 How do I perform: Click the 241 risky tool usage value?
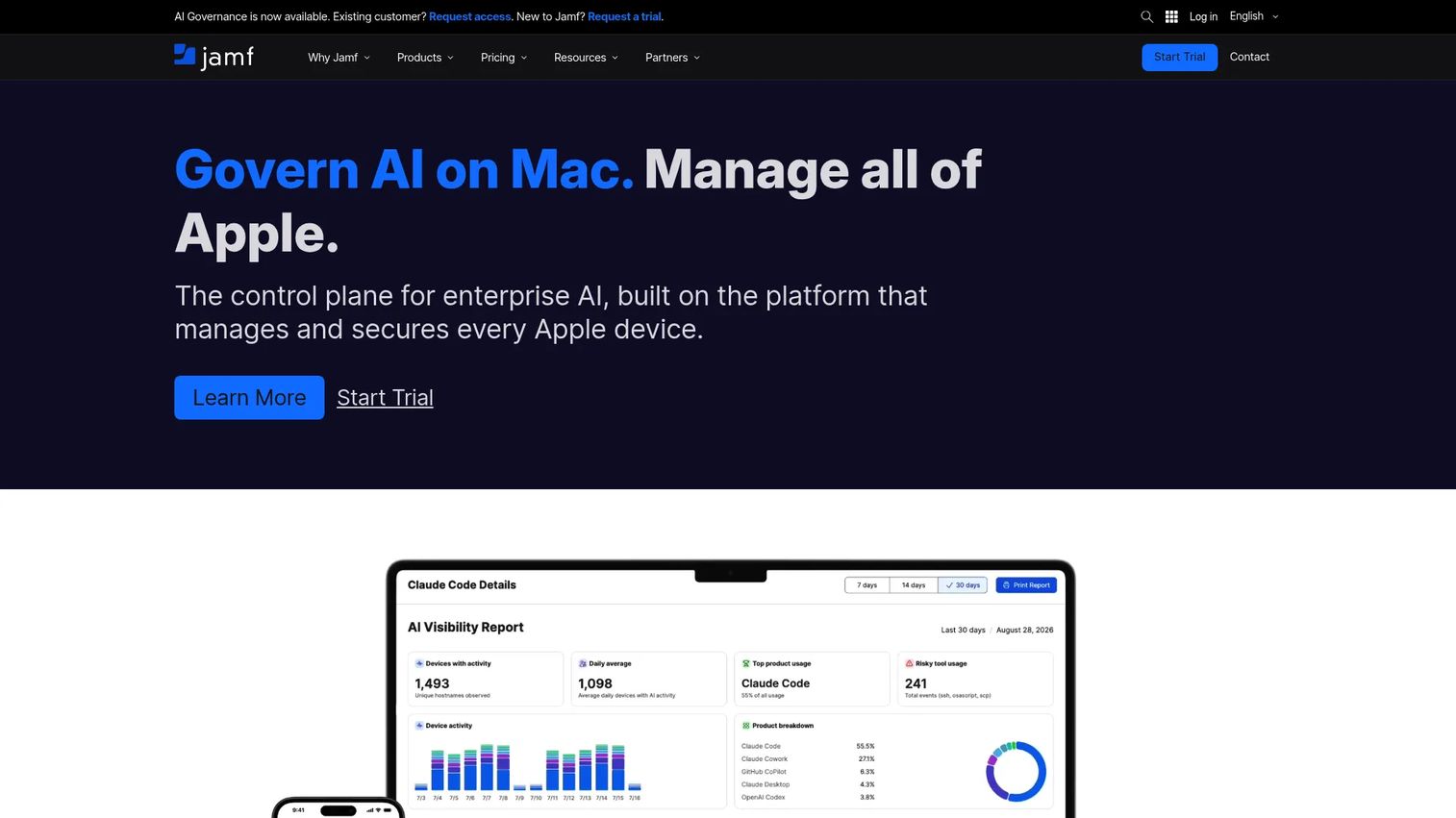pos(916,683)
